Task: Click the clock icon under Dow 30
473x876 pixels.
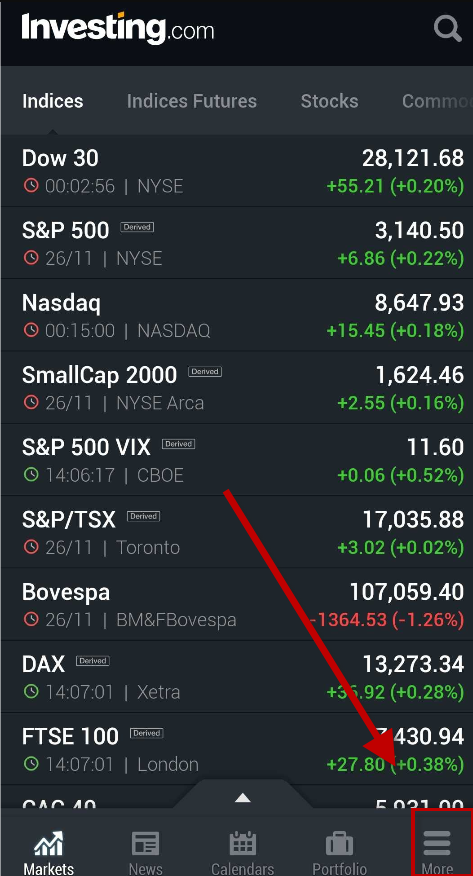Action: click(31, 185)
